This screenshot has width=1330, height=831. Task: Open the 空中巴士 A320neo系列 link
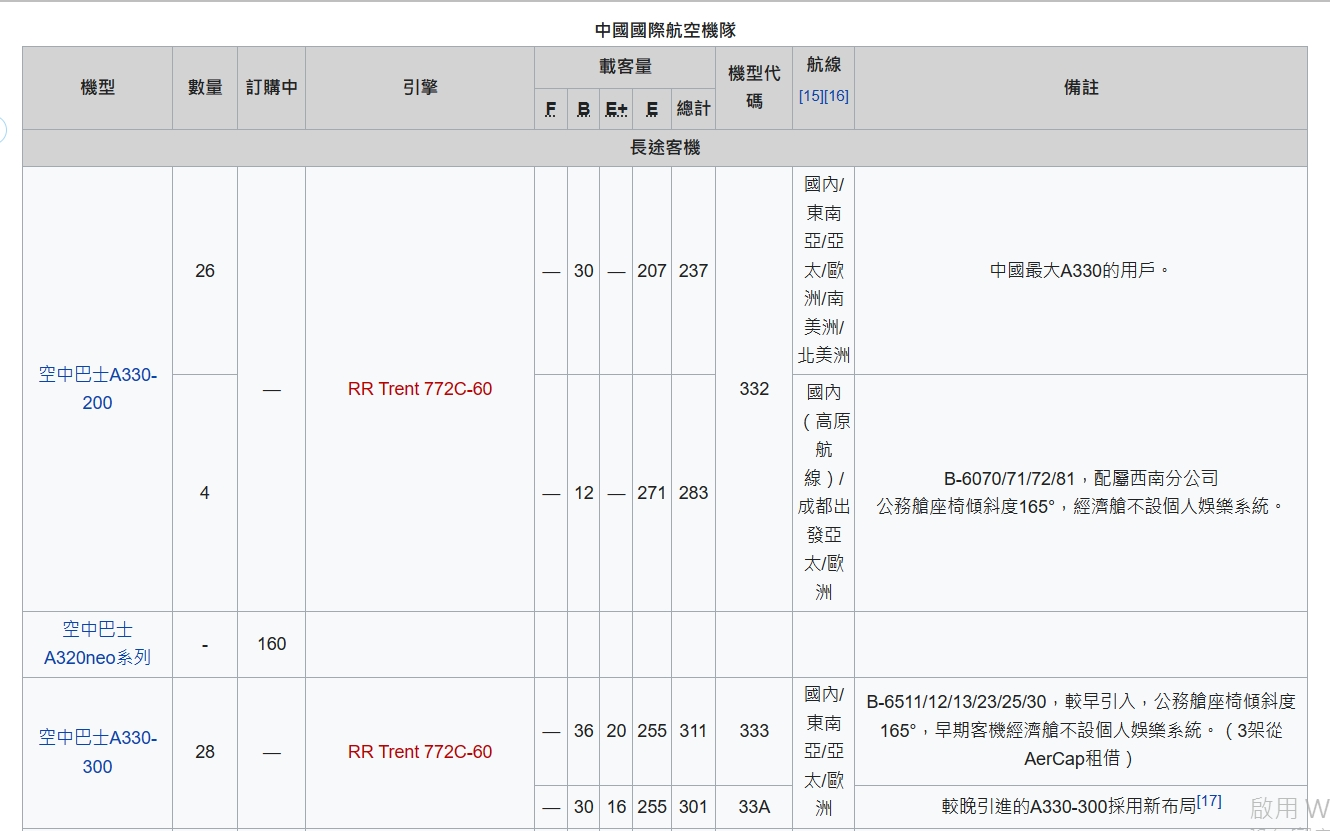point(97,644)
